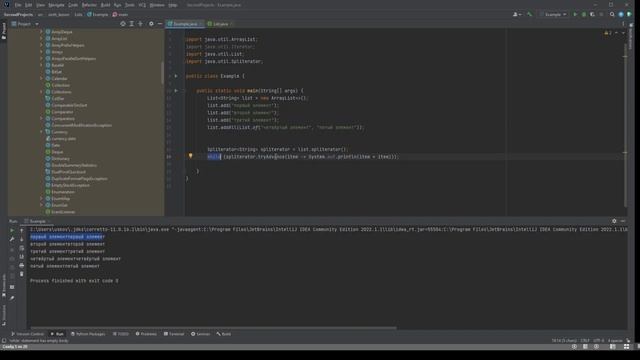640x360 pixels.
Task: Click Collapse All icon in Project panel header
Action: (x=140, y=24)
